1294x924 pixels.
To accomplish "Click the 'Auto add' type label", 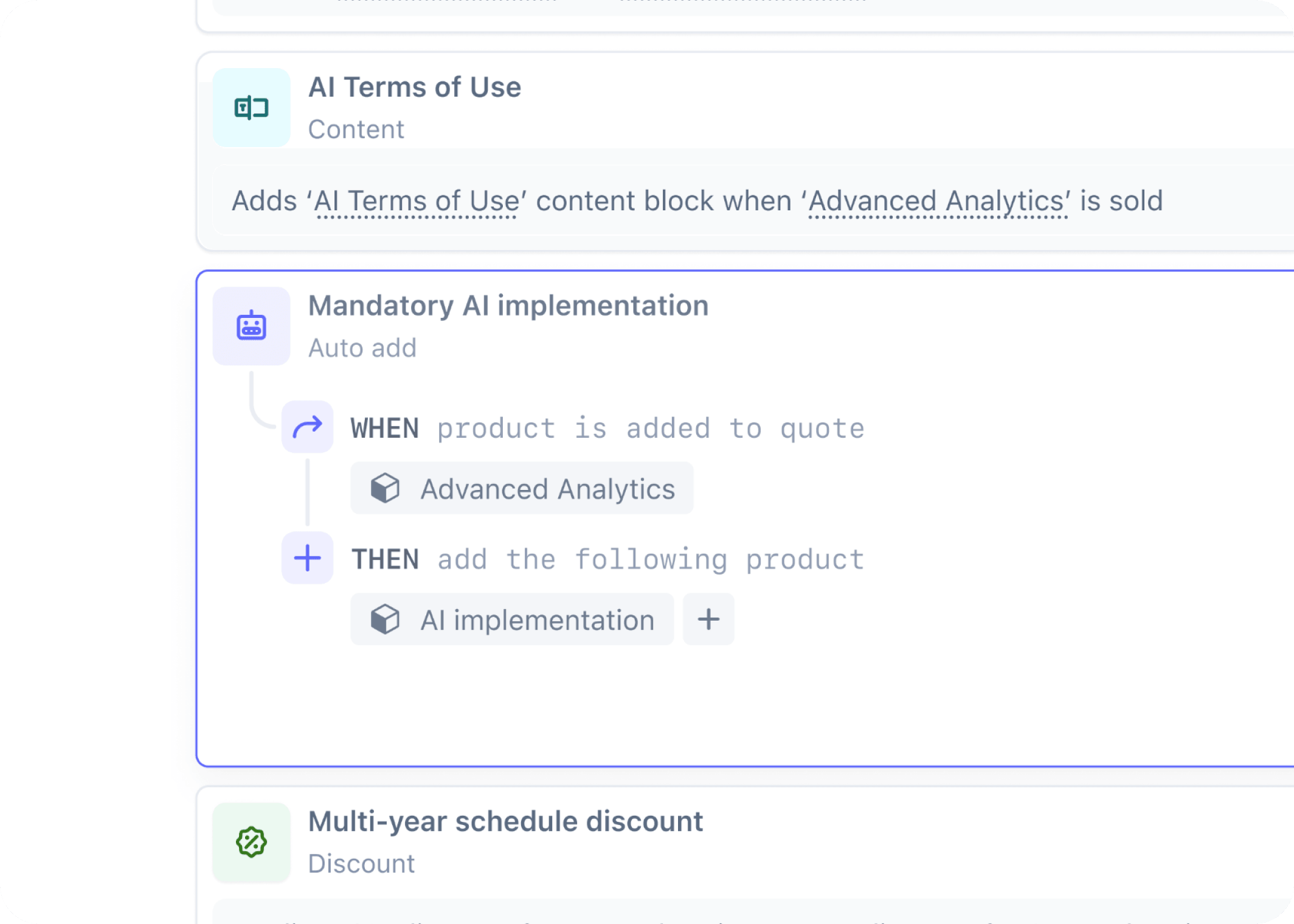I will [362, 348].
